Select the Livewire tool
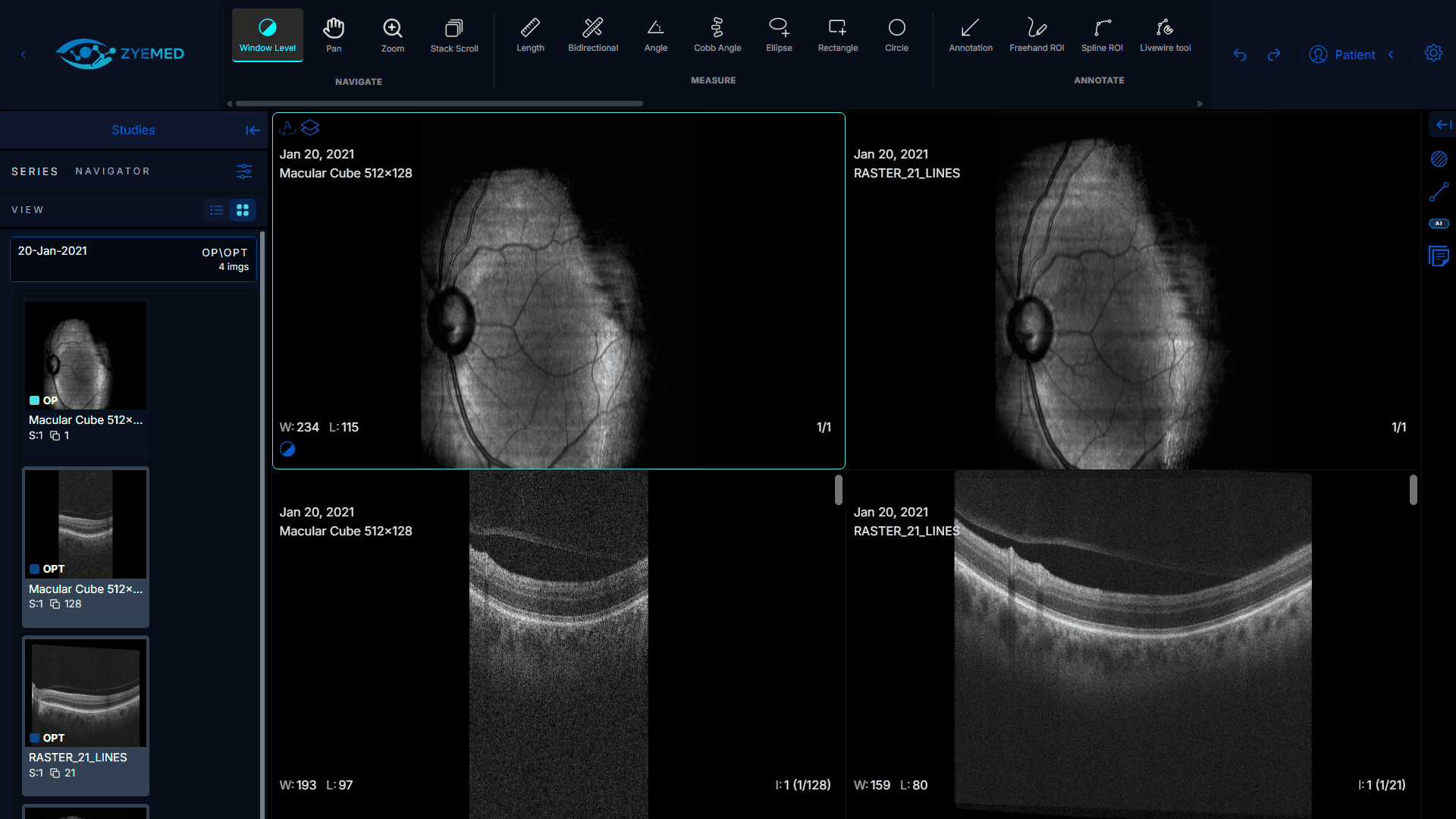 pyautogui.click(x=1165, y=35)
